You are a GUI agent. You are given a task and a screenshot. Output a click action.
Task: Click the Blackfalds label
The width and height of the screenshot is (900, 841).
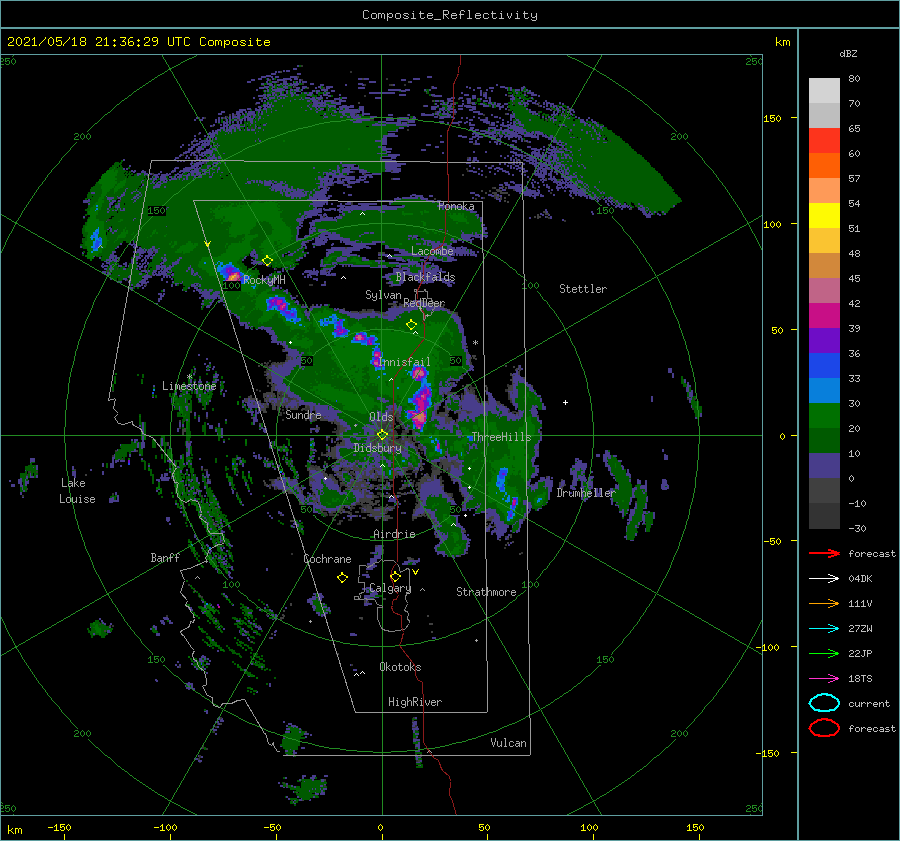click(x=425, y=277)
